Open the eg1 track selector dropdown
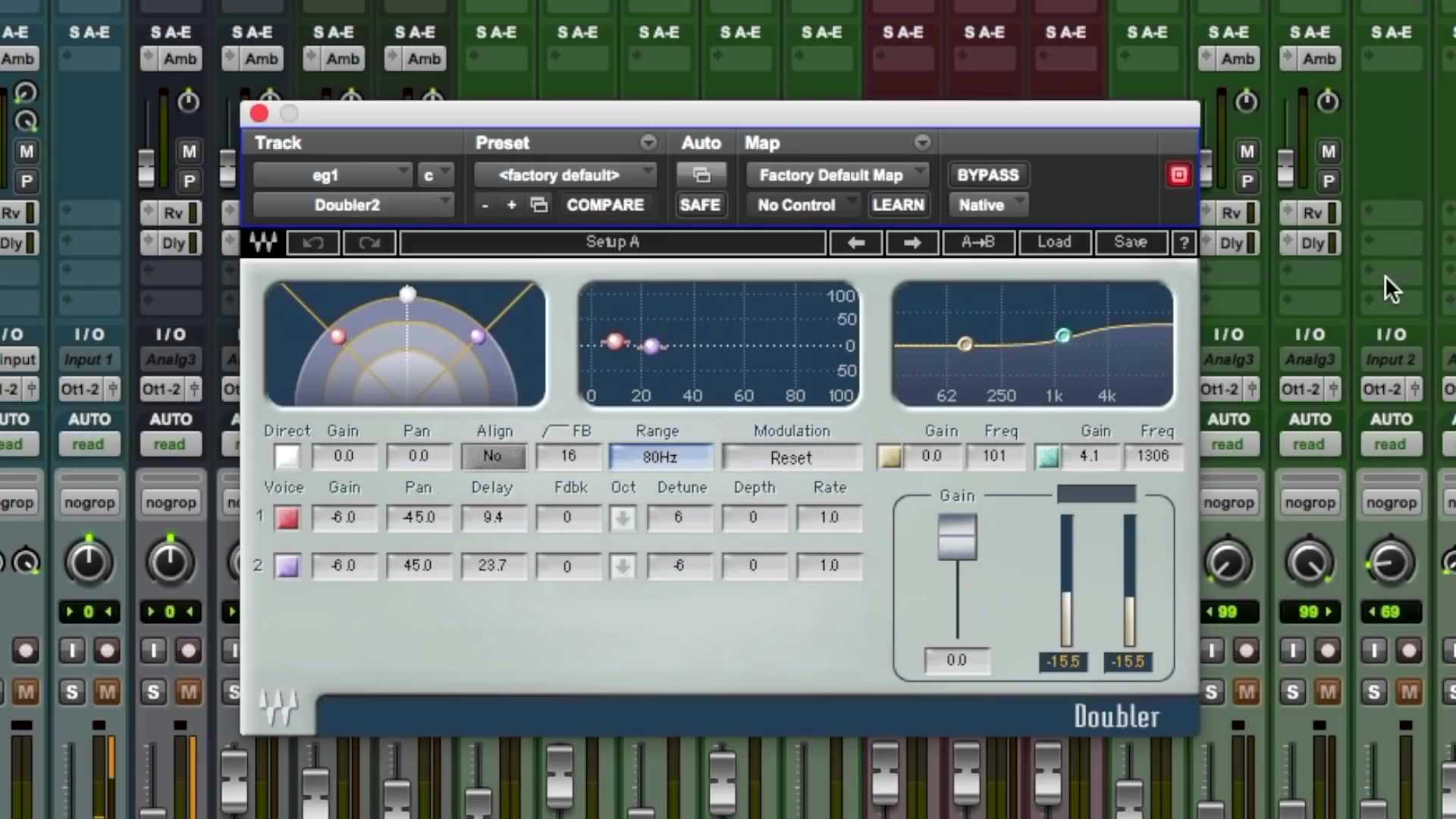This screenshot has width=1456, height=819. pos(332,175)
